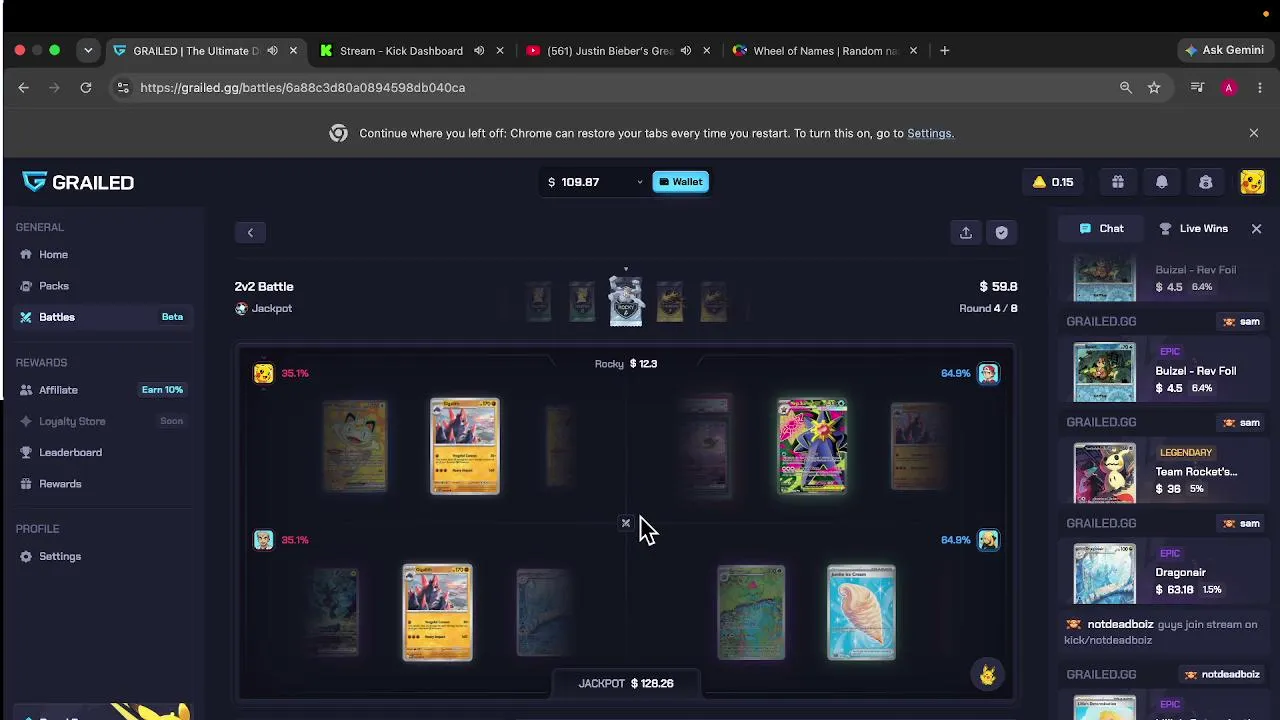This screenshot has width=1280, height=720.
Task: Click the ice cream cone card
Action: pyautogui.click(x=861, y=613)
